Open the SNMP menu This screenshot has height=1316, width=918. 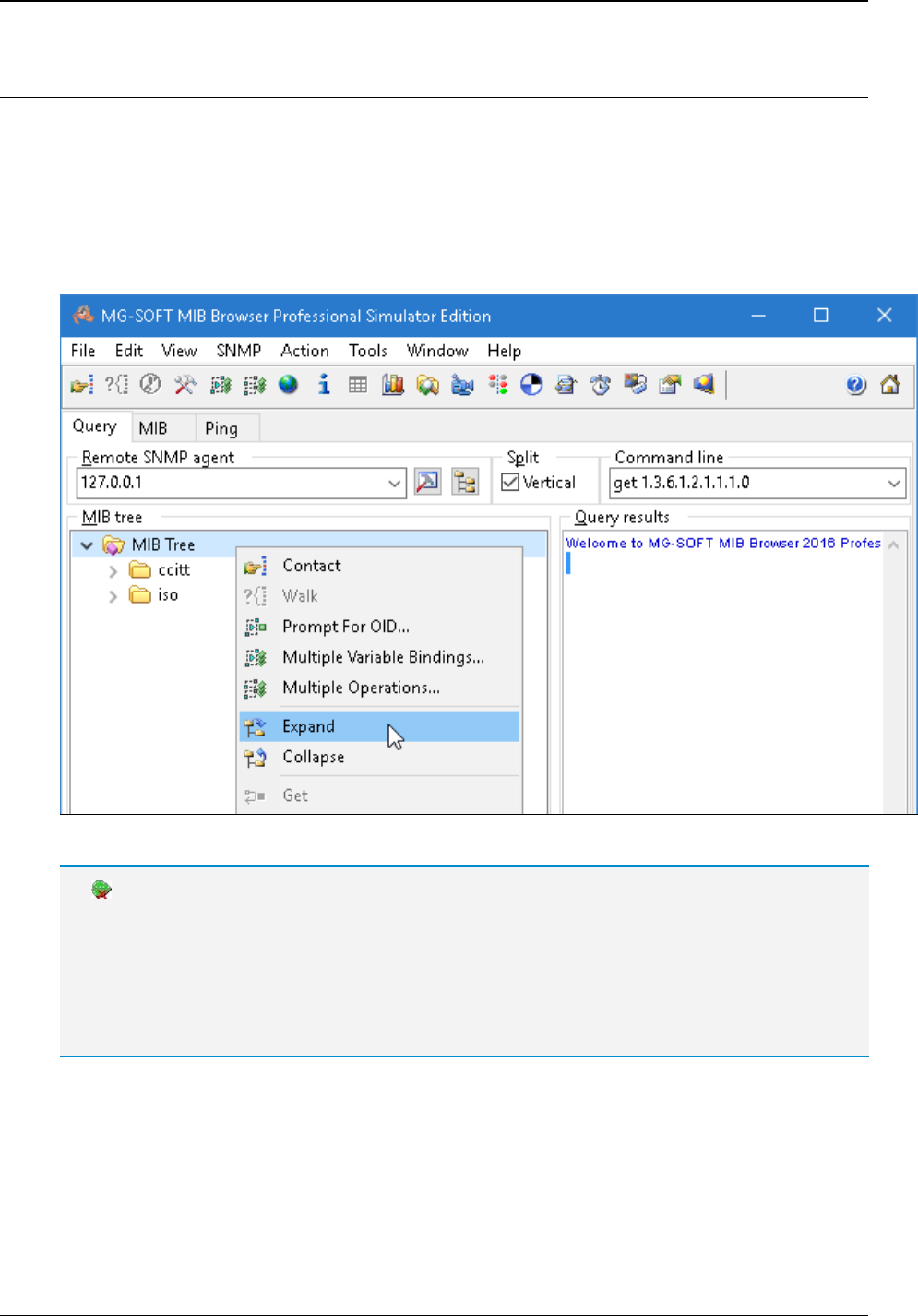(239, 351)
